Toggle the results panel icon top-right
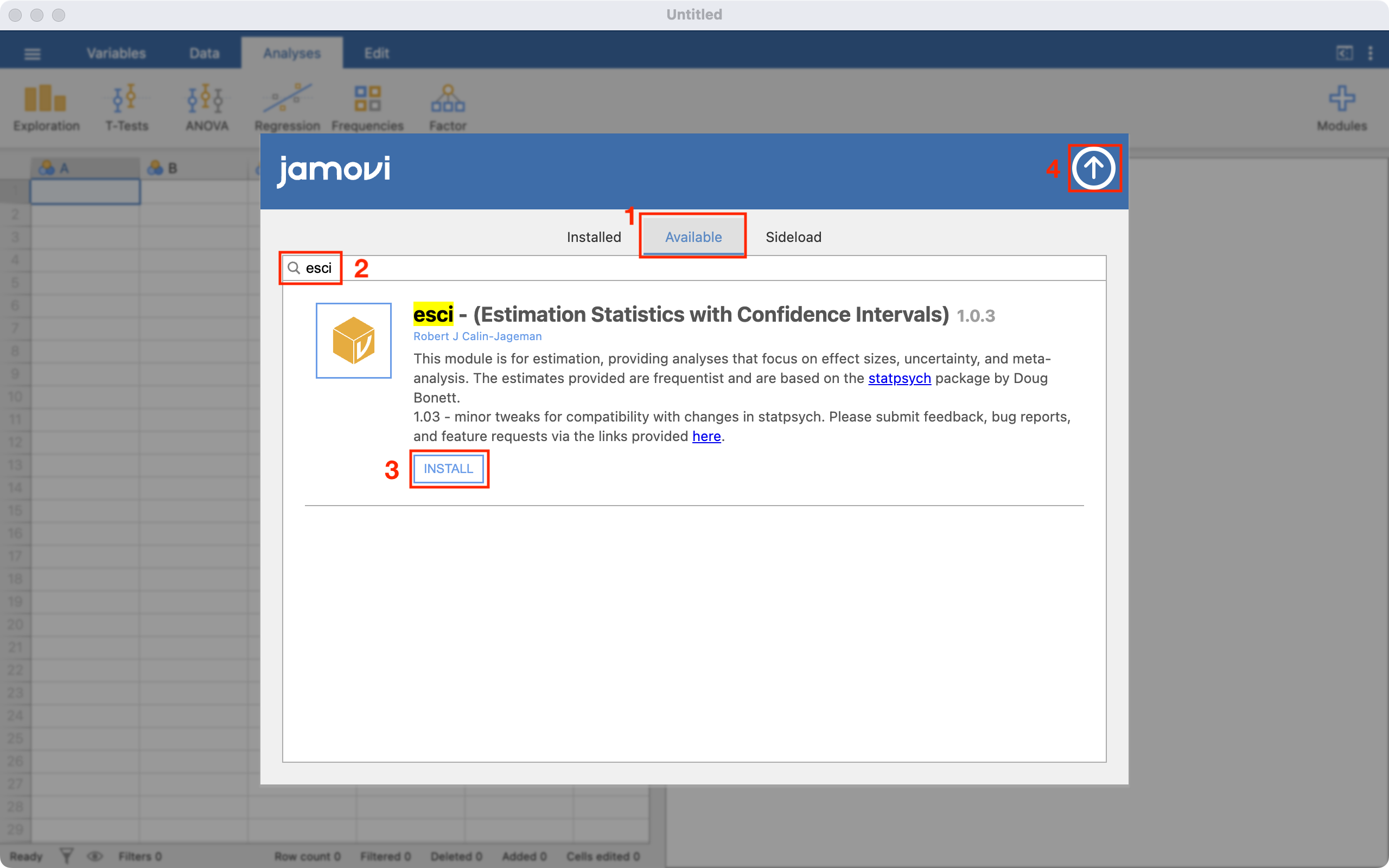 [1344, 53]
